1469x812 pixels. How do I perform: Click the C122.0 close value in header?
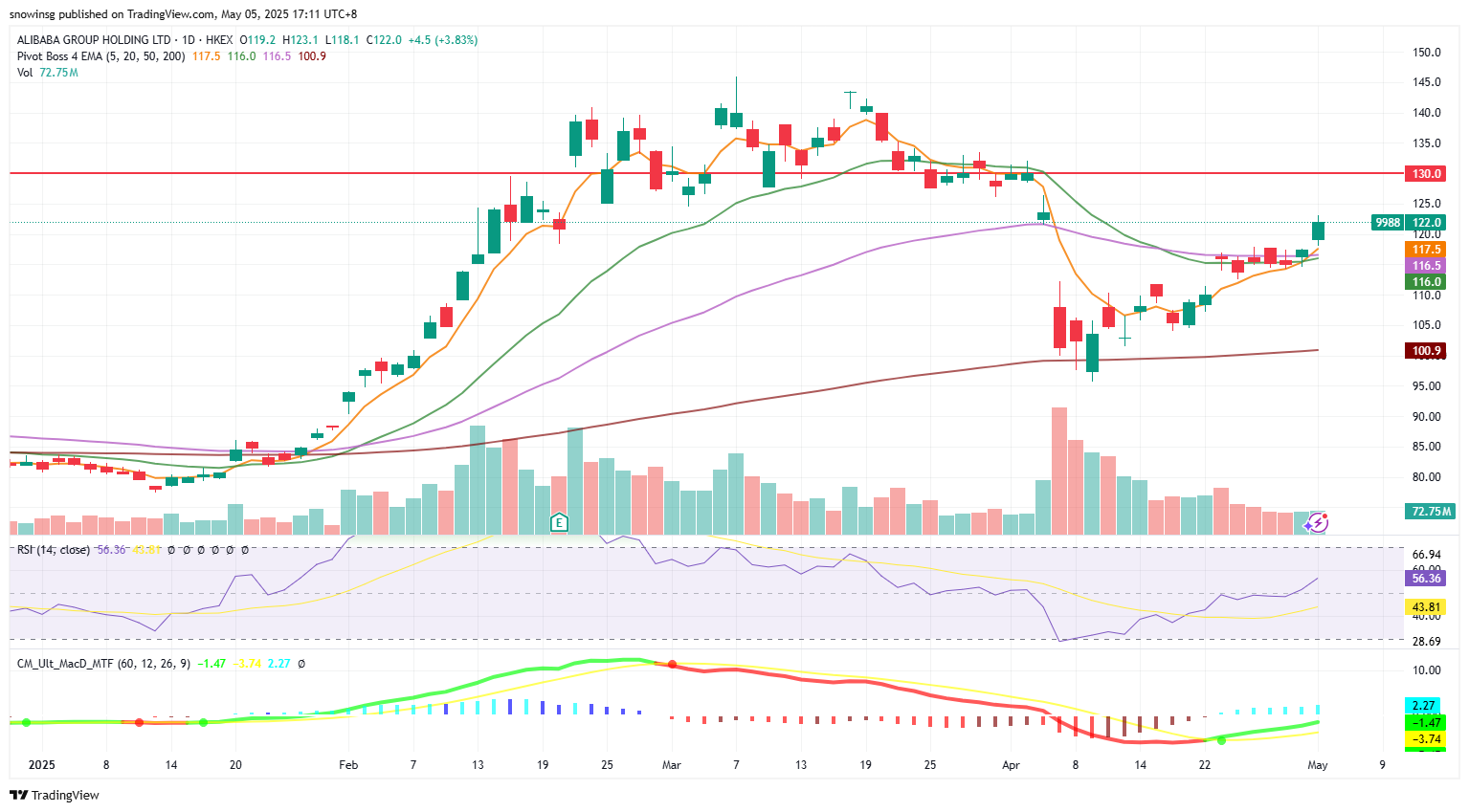point(383,40)
